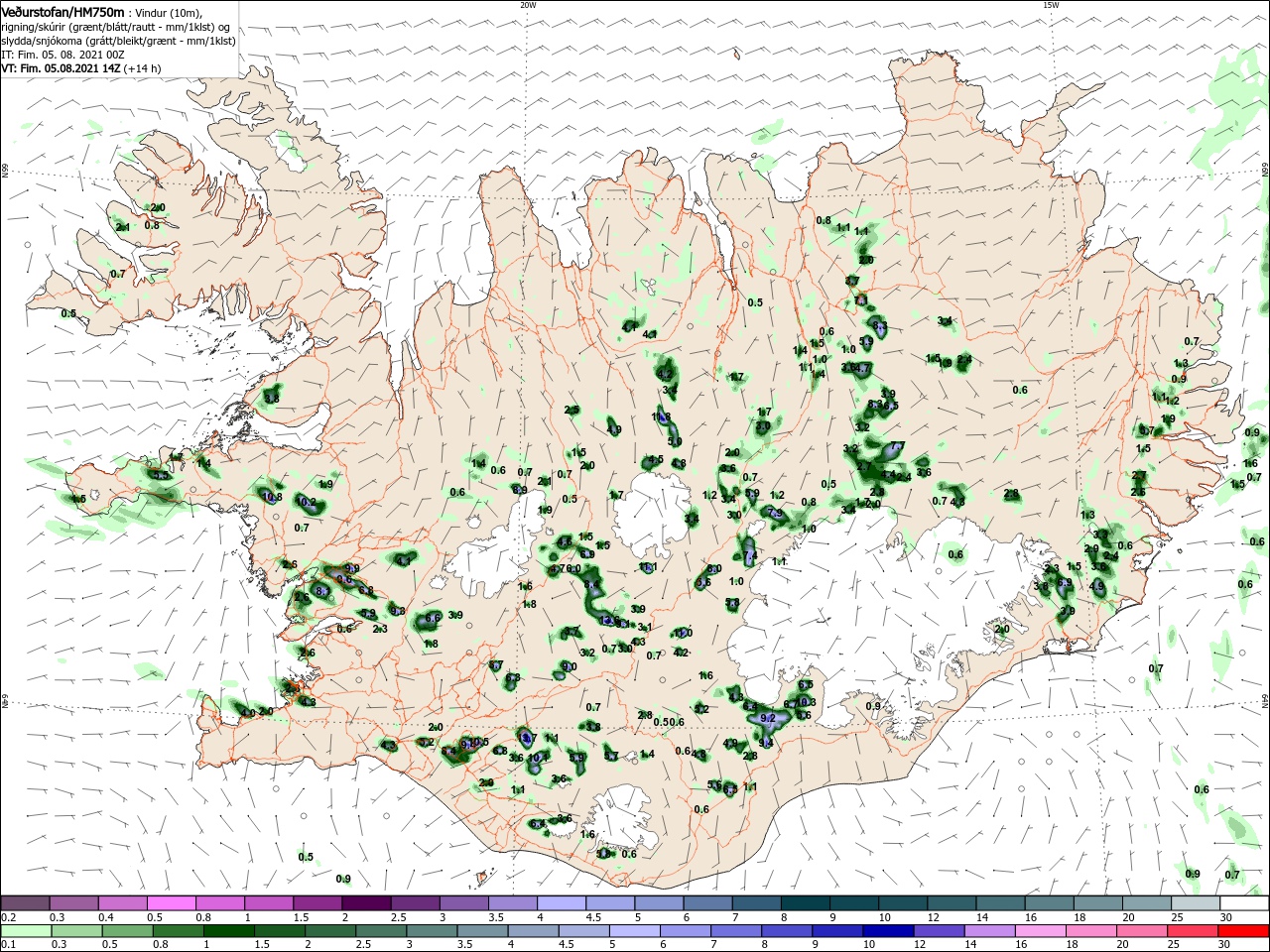The width and height of the screenshot is (1270, 952).
Task: Select the red swatch ending the lower legend row
Action: coord(1243,931)
